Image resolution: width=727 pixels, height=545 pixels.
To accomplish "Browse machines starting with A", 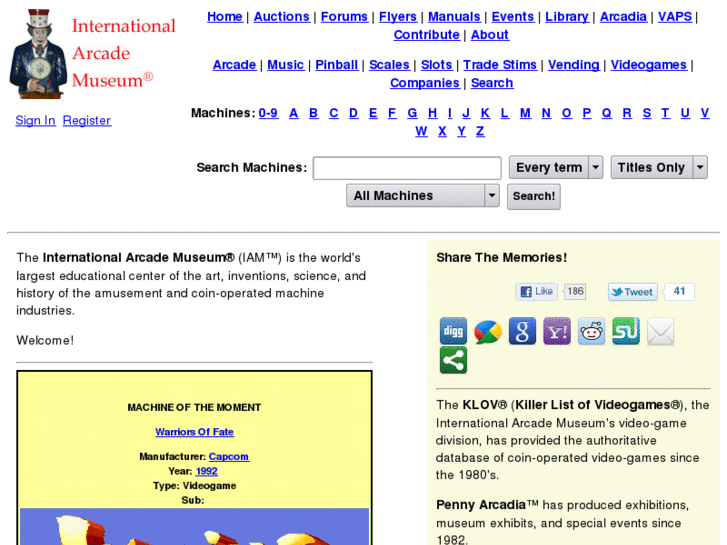I will [293, 113].
